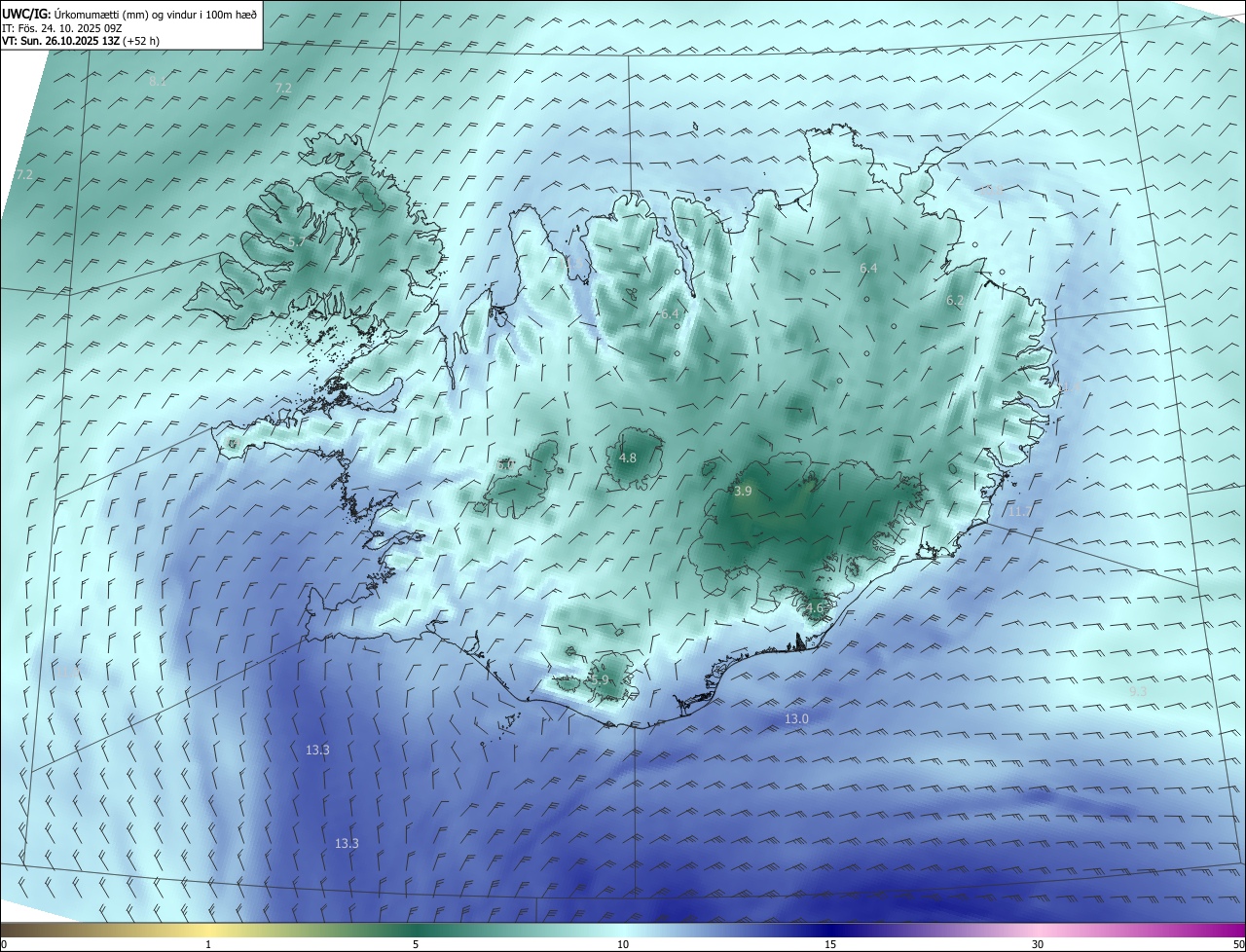Click the 4.6 value on the southeast glacier tongue

point(814,608)
